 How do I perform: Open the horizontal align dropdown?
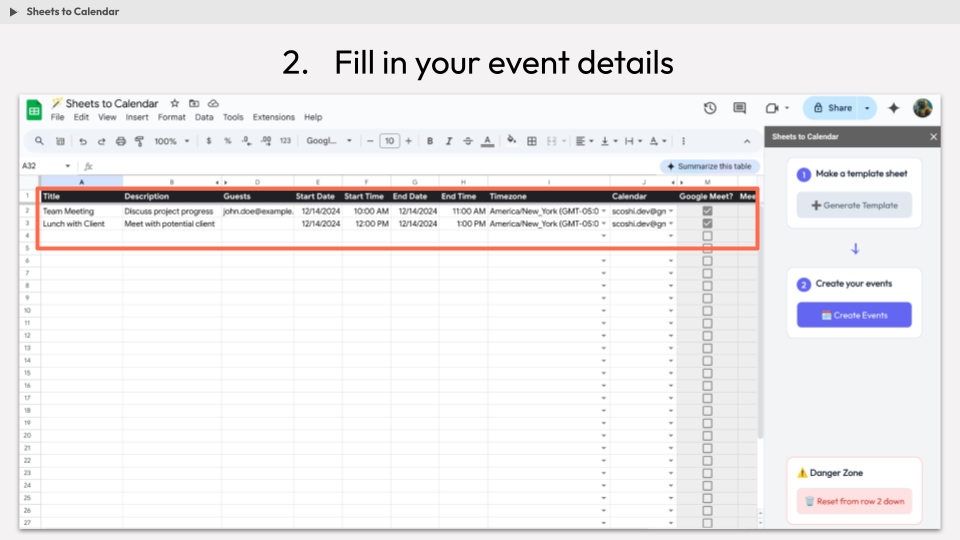pos(585,141)
